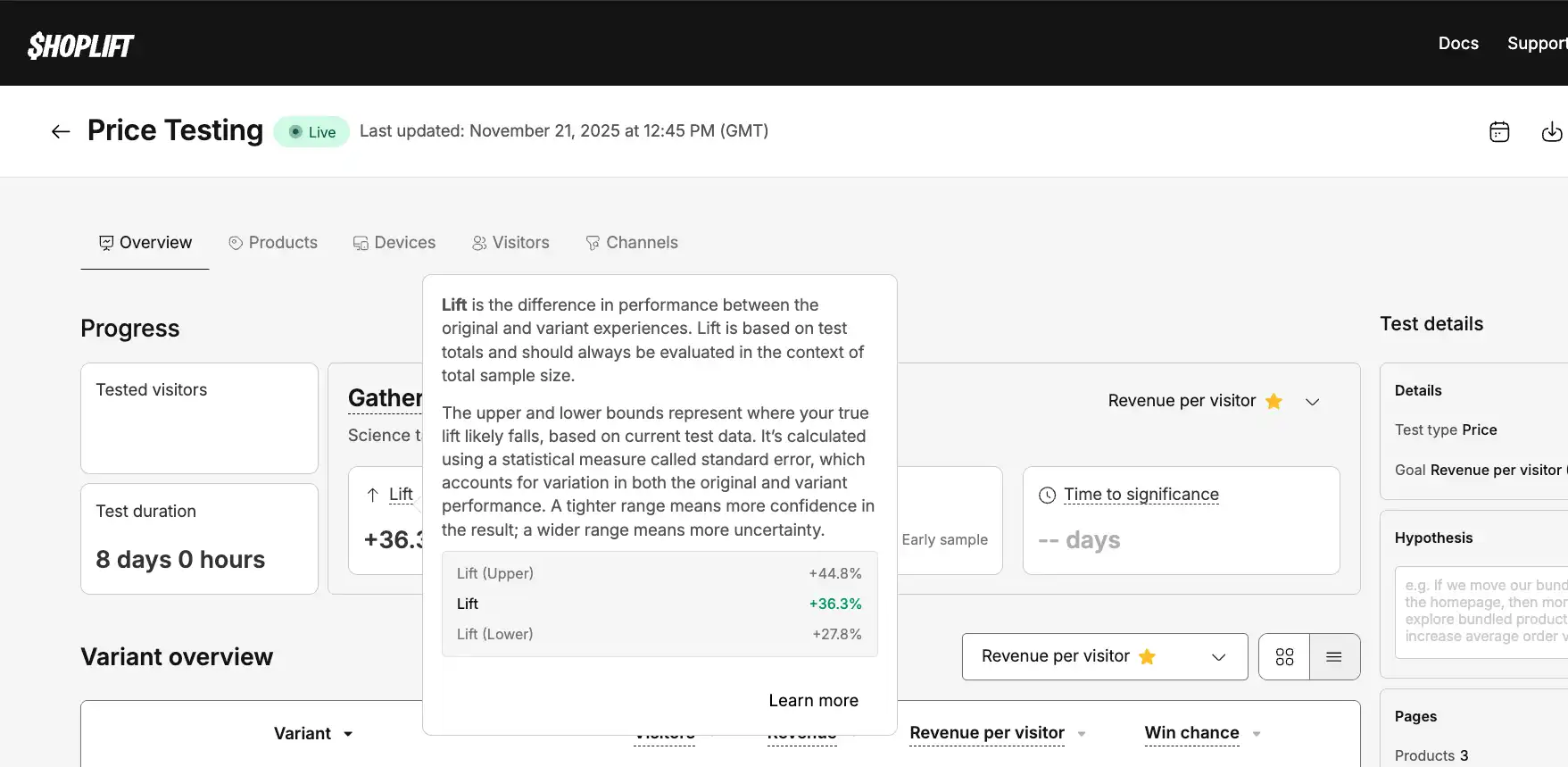Expand the Revenue per visitor goal selector in Progress
Viewport: 1568px width, 767px height.
point(1312,402)
